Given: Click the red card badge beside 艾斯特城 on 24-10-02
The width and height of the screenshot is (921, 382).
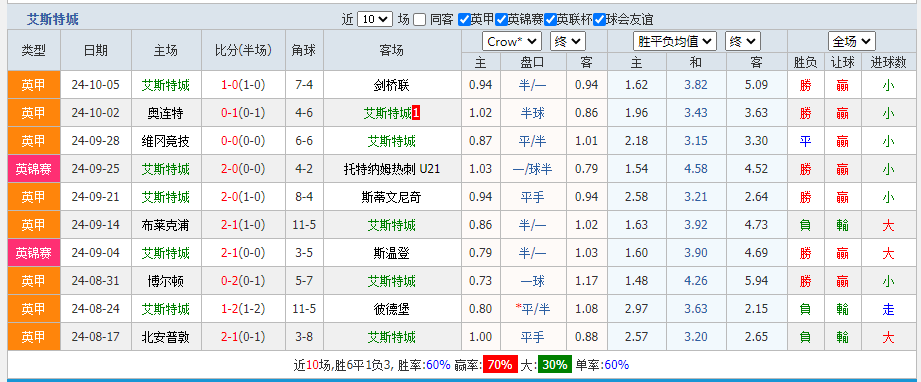Looking at the screenshot, I should tap(416, 113).
